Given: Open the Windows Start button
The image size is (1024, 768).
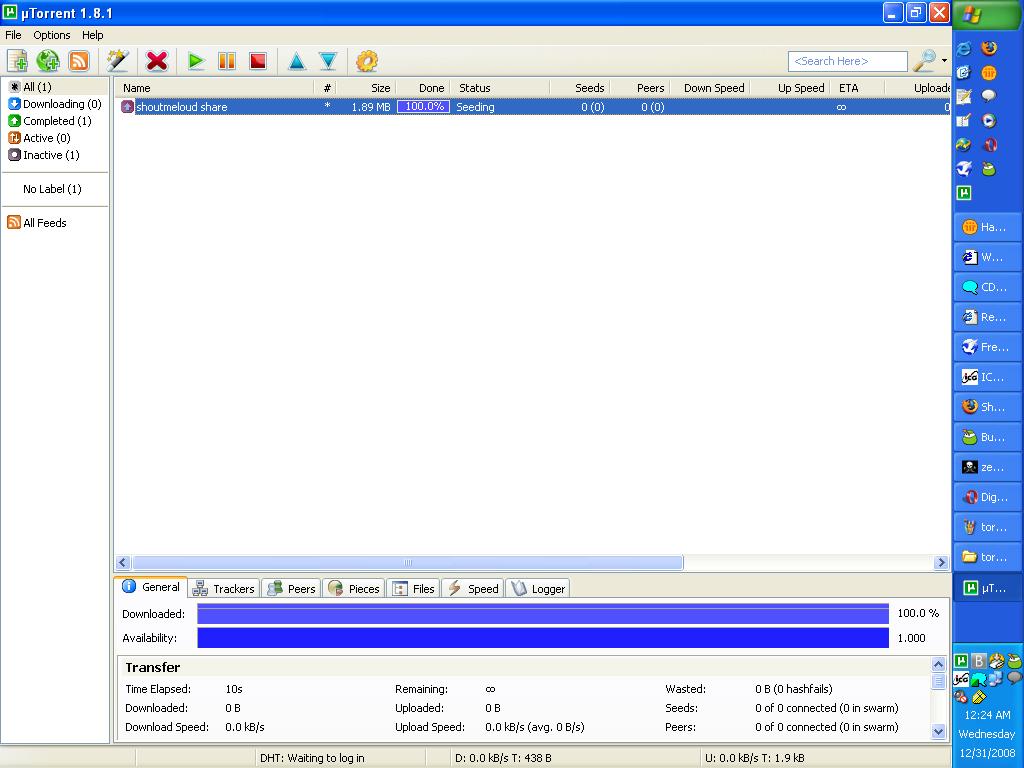Looking at the screenshot, I should click(x=987, y=15).
